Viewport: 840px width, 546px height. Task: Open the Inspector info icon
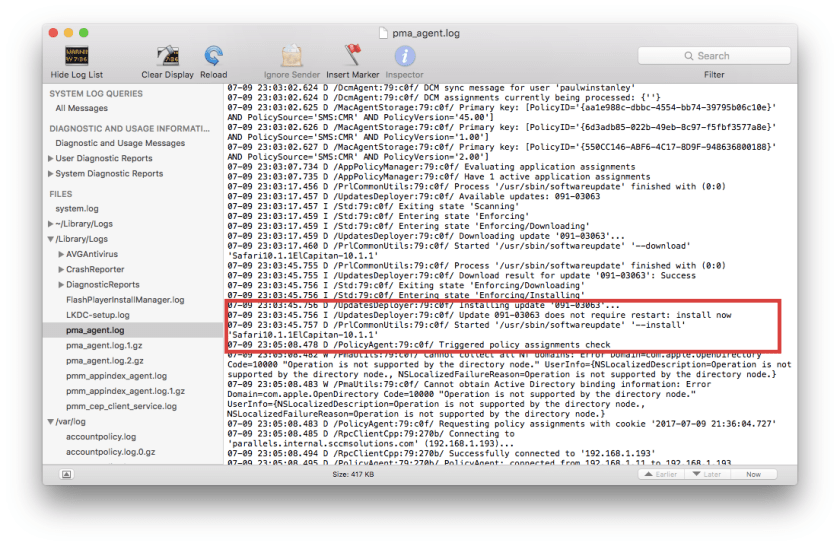tap(404, 56)
